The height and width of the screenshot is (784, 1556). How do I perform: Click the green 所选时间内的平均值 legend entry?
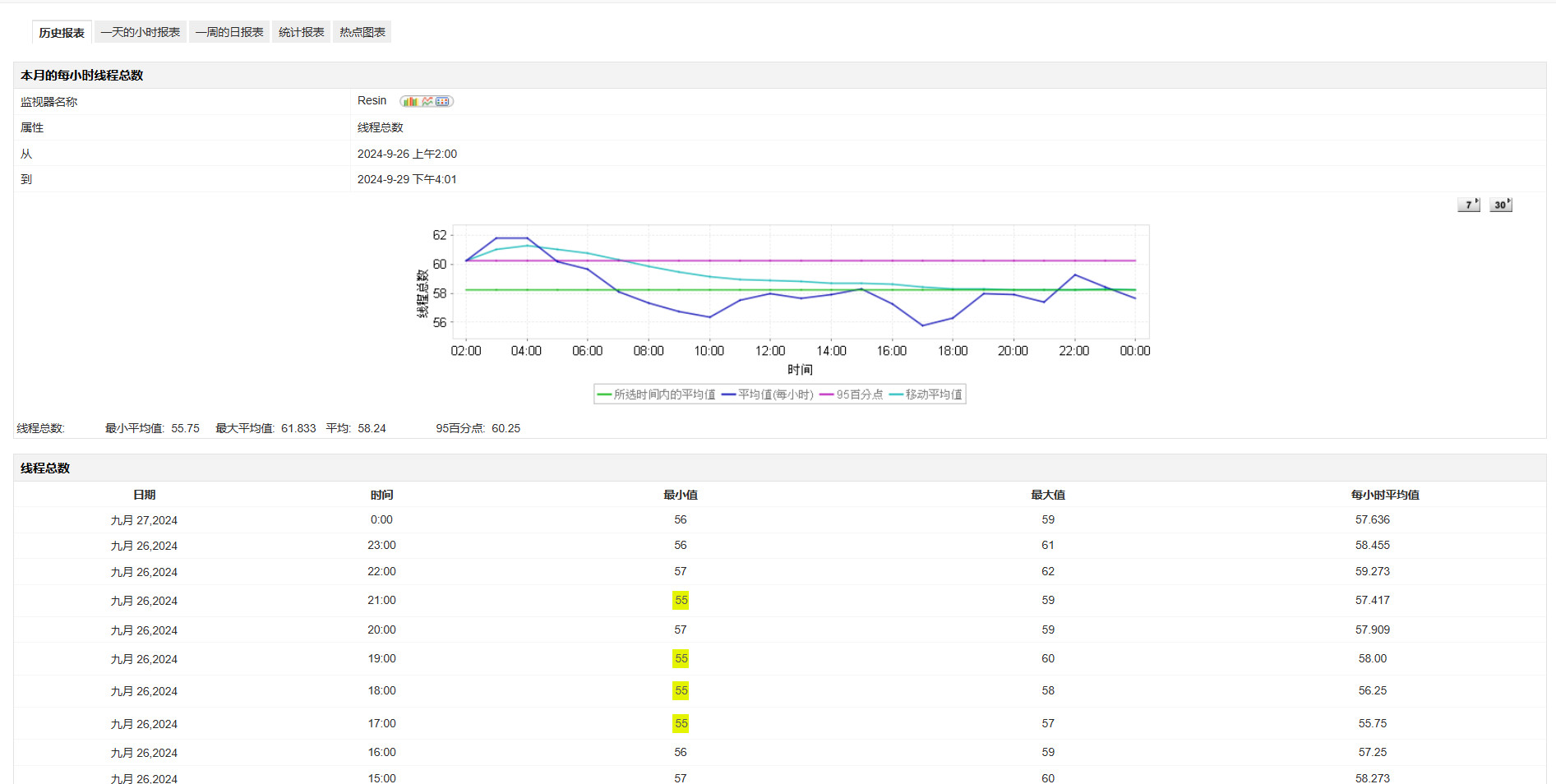656,395
